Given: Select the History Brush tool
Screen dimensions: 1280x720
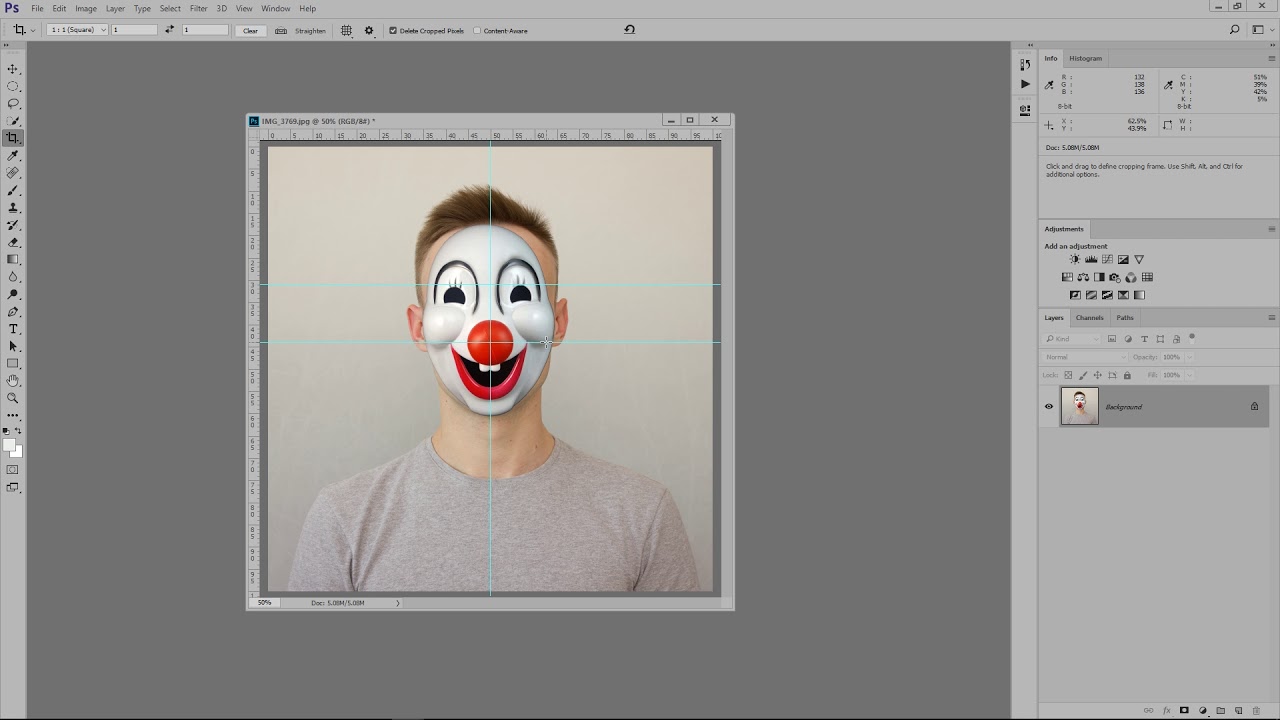Looking at the screenshot, I should click(13, 225).
